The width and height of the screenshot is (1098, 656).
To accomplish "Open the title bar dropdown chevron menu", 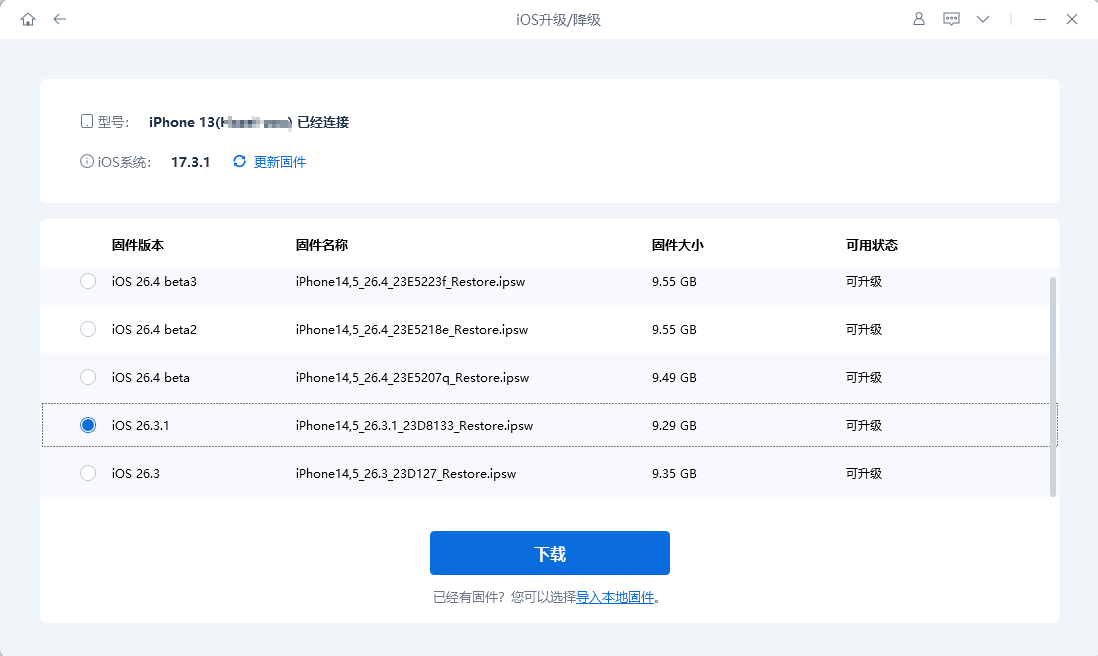I will (983, 18).
